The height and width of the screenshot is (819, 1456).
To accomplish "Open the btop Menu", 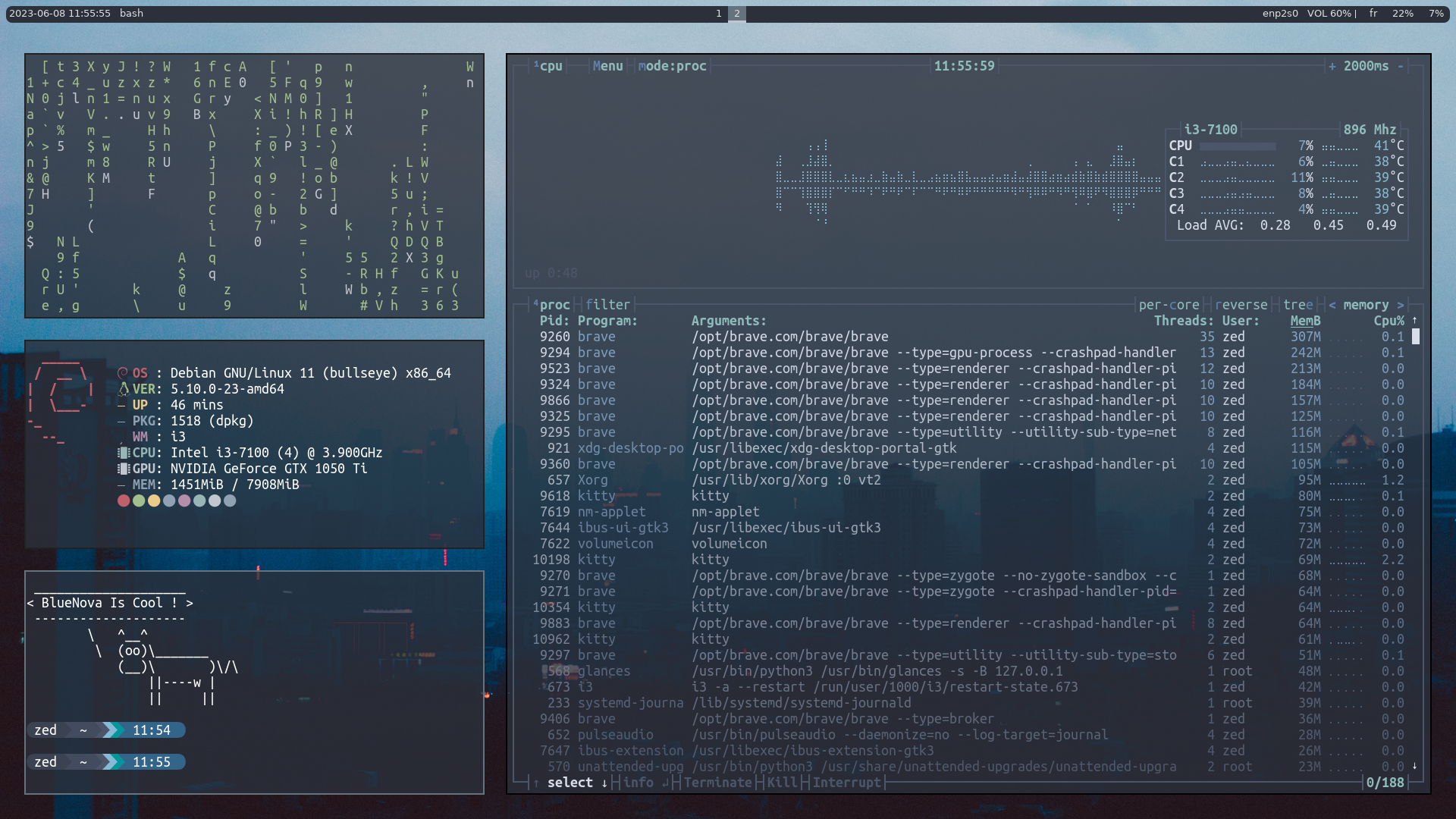I will [x=607, y=66].
